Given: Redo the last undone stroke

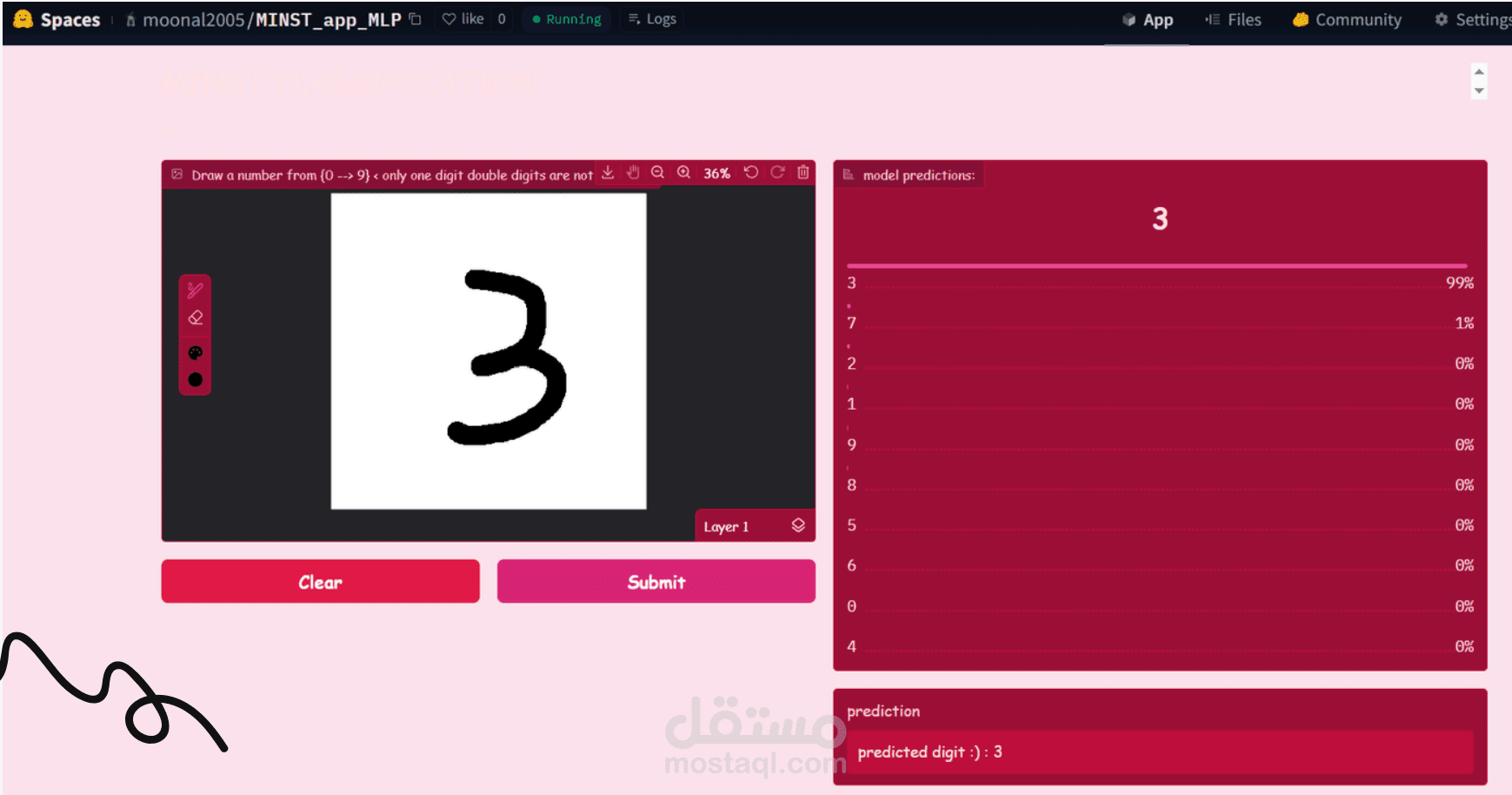Looking at the screenshot, I should point(777,172).
